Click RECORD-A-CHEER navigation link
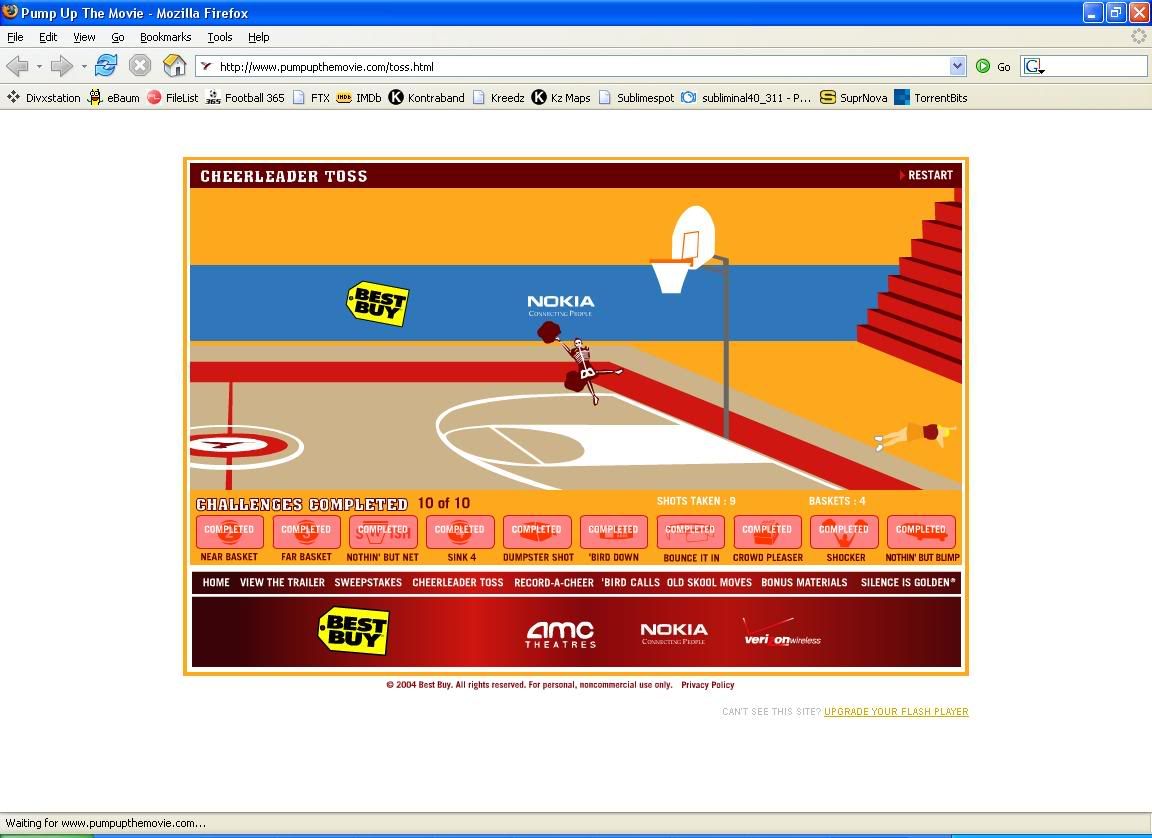This screenshot has width=1152, height=838. click(x=554, y=582)
